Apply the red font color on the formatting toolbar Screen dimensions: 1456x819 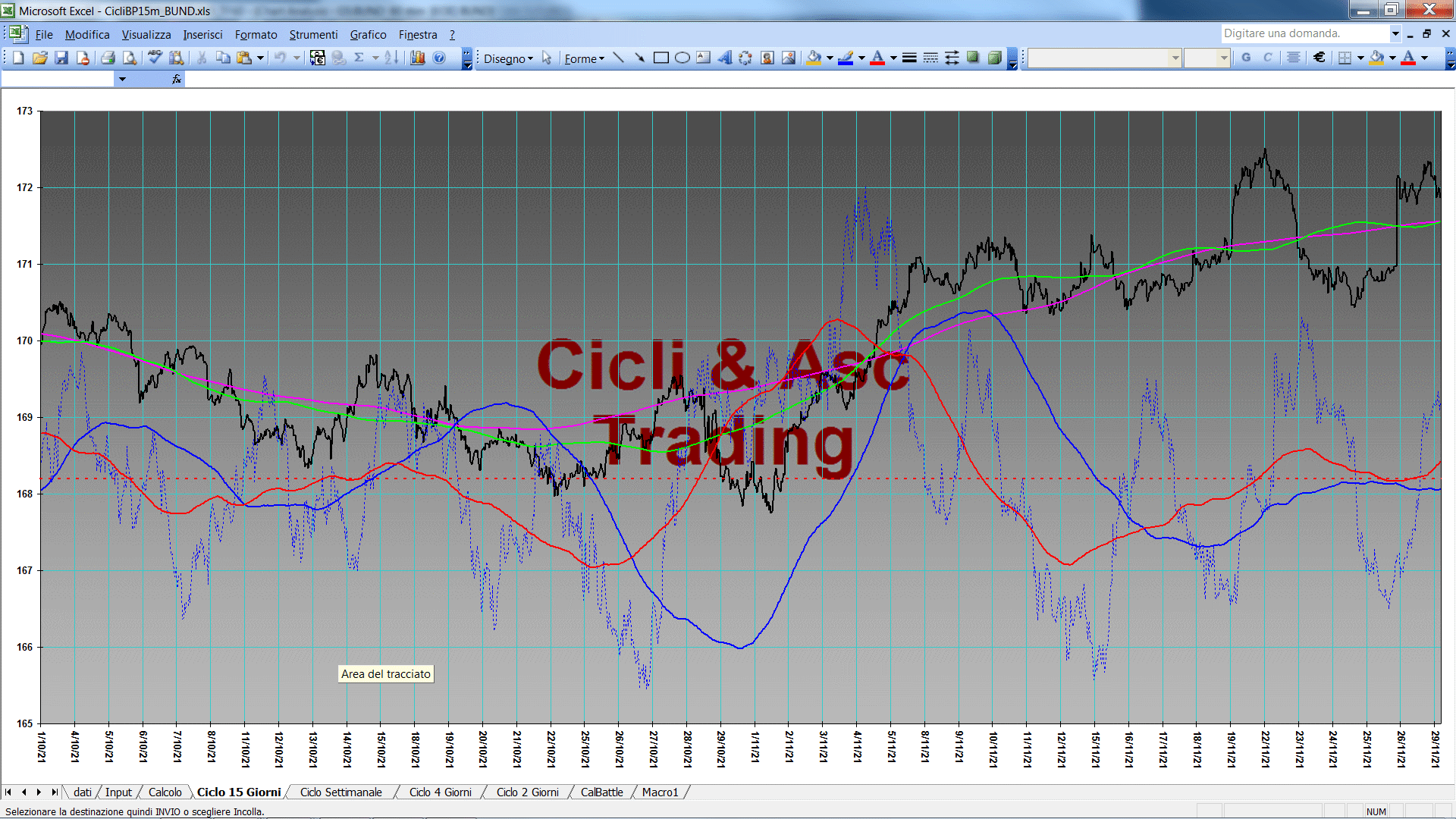[1408, 58]
